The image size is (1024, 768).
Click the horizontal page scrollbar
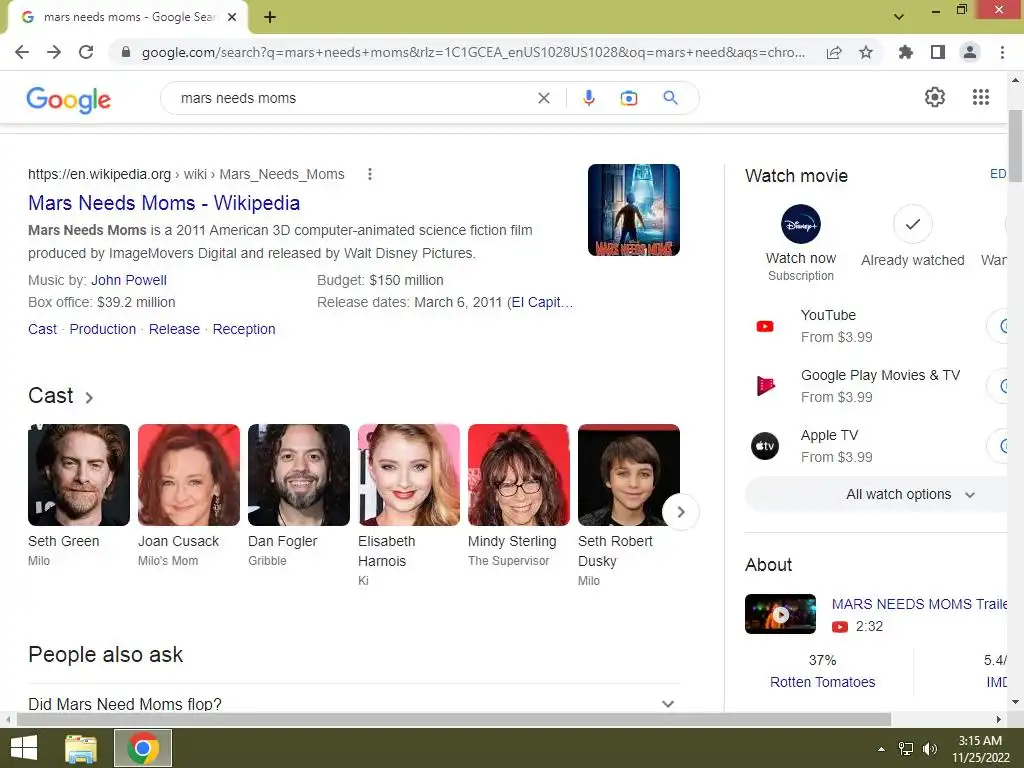[454, 719]
